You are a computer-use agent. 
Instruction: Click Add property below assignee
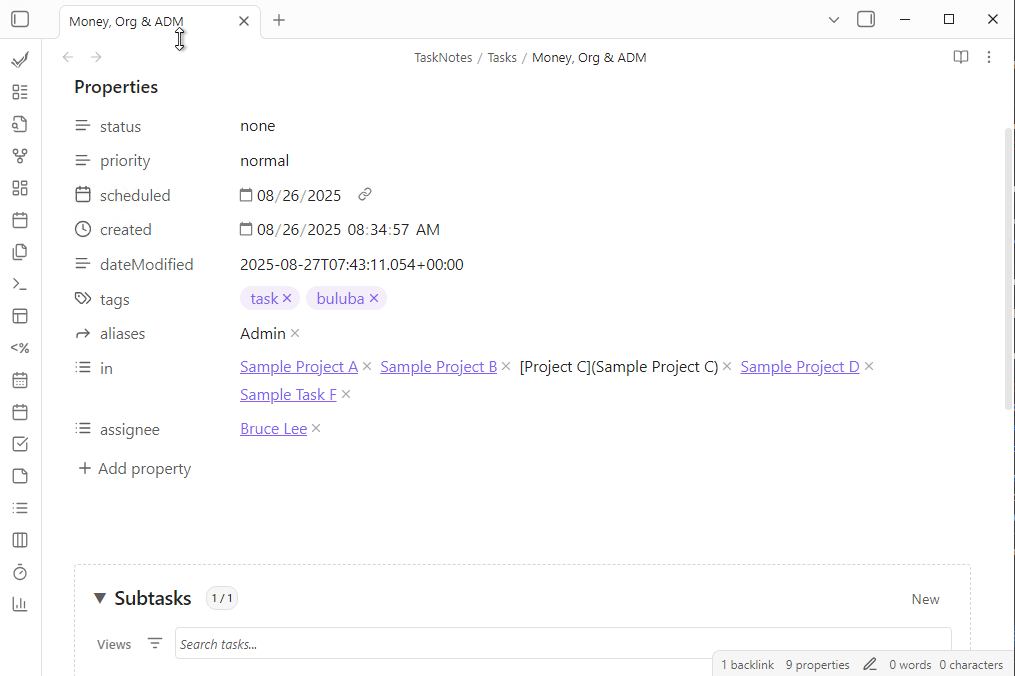(x=134, y=468)
